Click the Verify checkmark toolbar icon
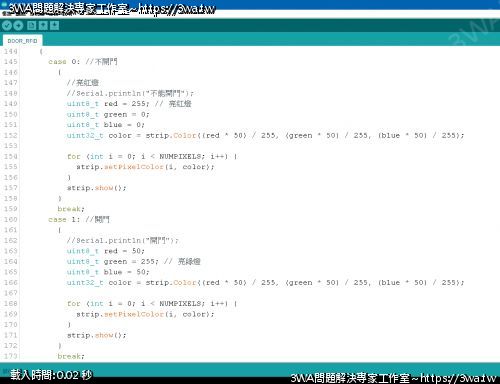Image resolution: width=500 pixels, height=384 pixels. point(7,26)
